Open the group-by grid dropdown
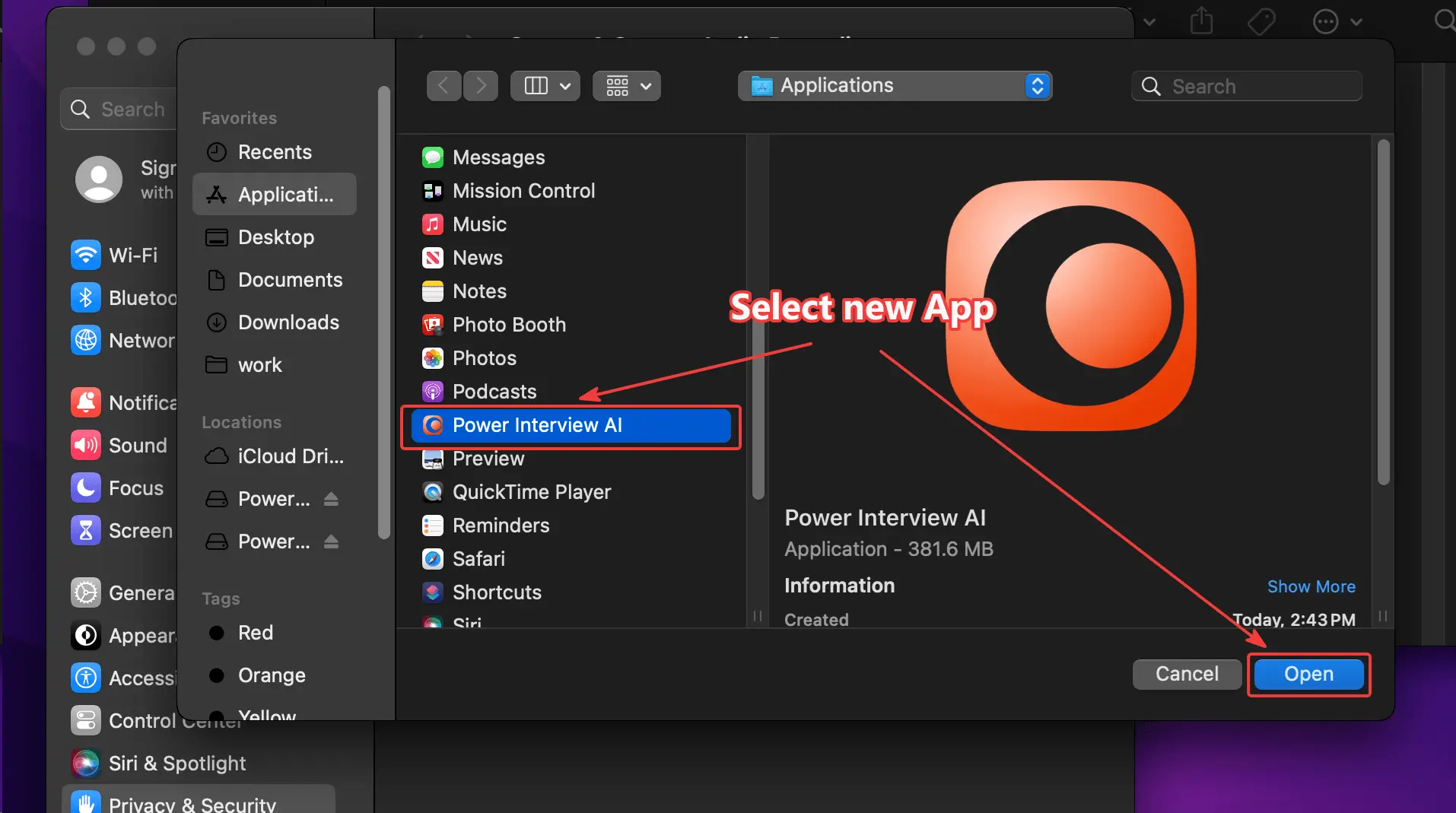The height and width of the screenshot is (813, 1456). (x=627, y=86)
